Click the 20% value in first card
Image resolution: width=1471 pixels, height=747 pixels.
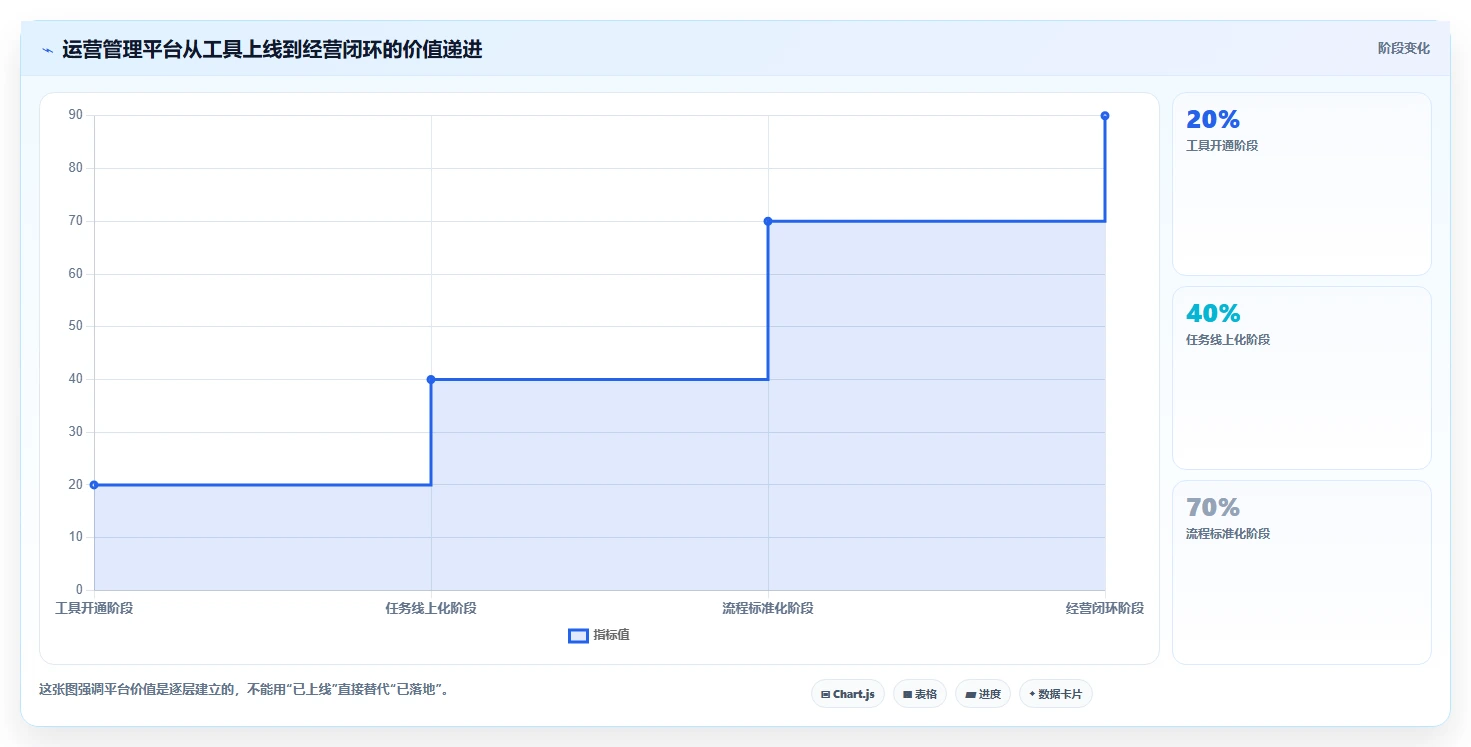pos(1213,119)
